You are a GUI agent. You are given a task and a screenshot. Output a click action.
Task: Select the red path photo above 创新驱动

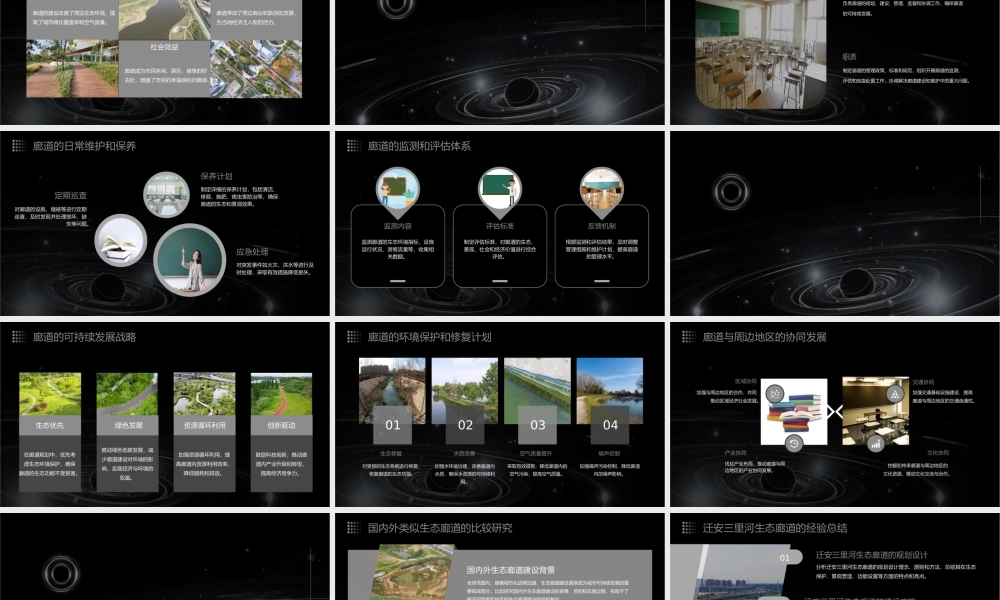point(281,394)
